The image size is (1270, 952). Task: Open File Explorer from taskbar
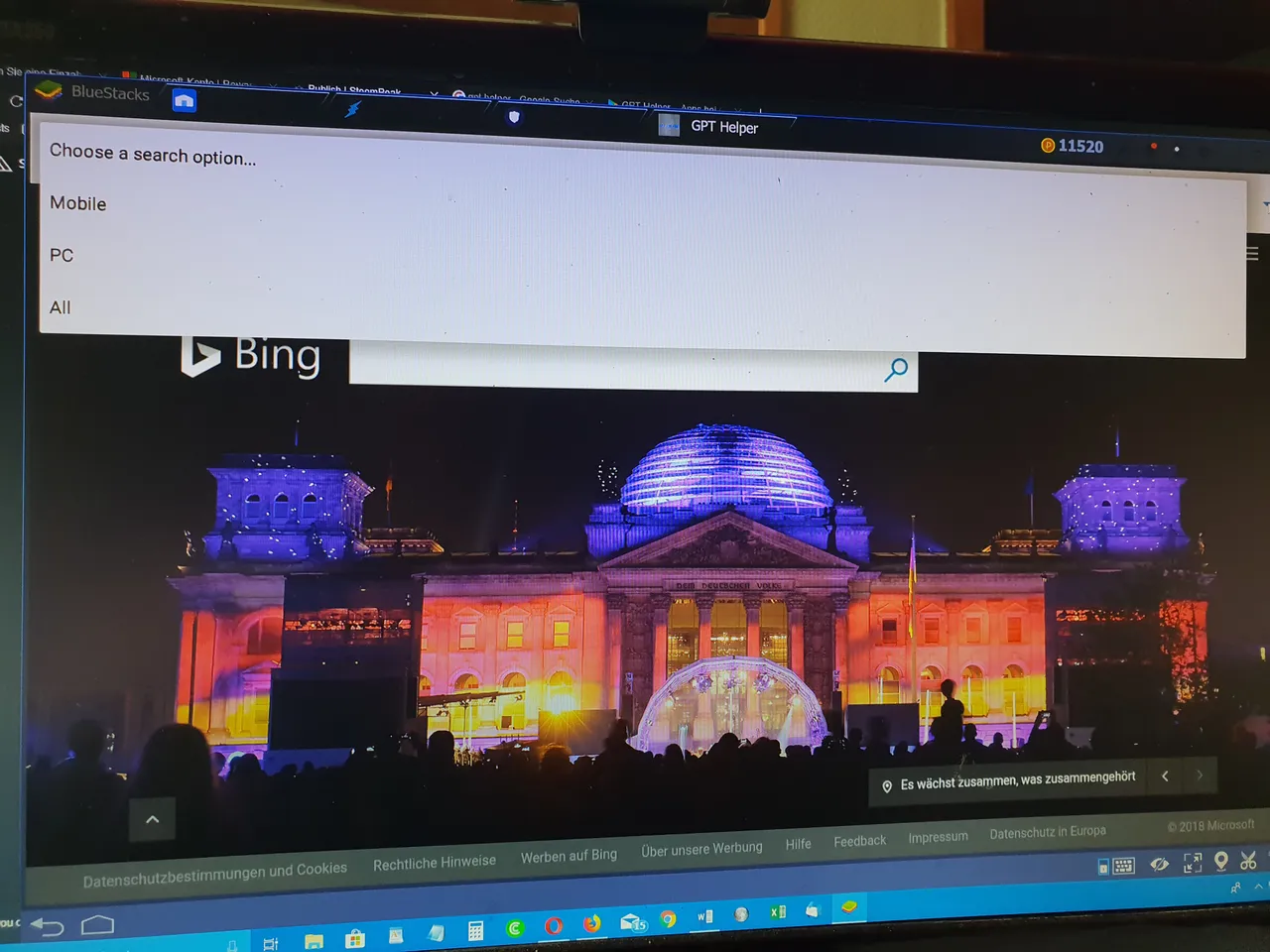tap(314, 940)
